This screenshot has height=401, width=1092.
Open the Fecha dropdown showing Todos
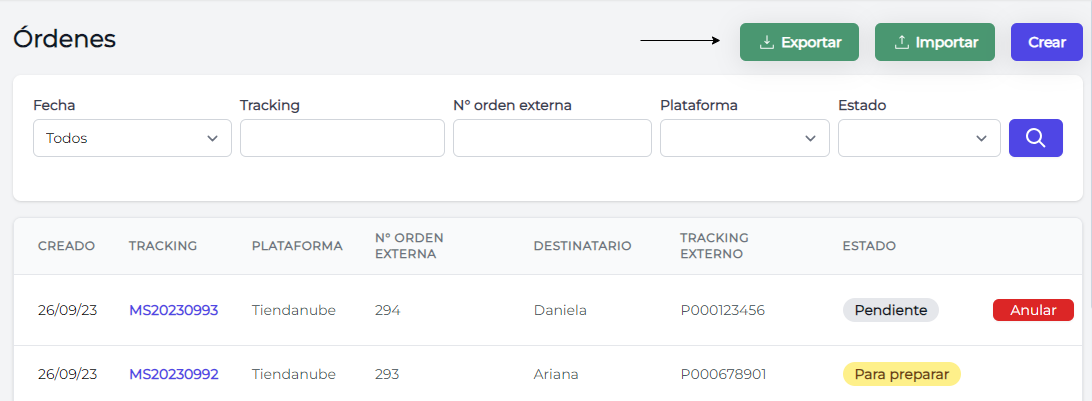tap(132, 138)
